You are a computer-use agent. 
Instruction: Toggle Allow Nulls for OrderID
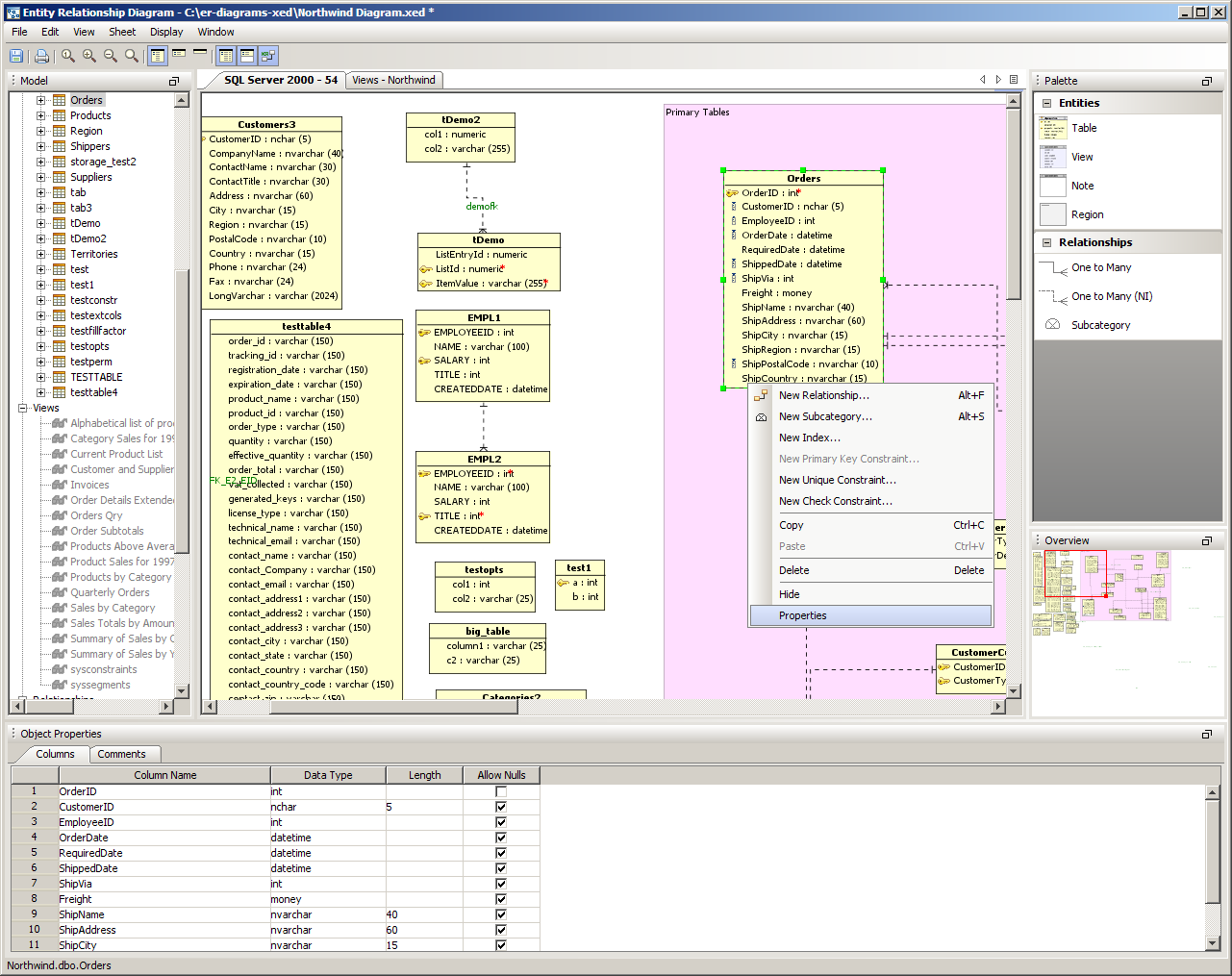(501, 792)
